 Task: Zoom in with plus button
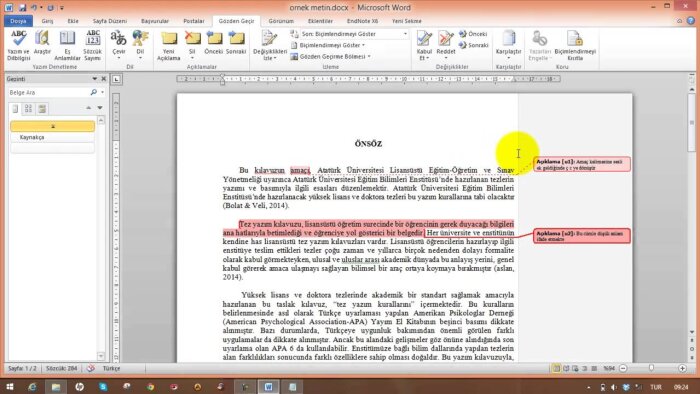click(682, 369)
